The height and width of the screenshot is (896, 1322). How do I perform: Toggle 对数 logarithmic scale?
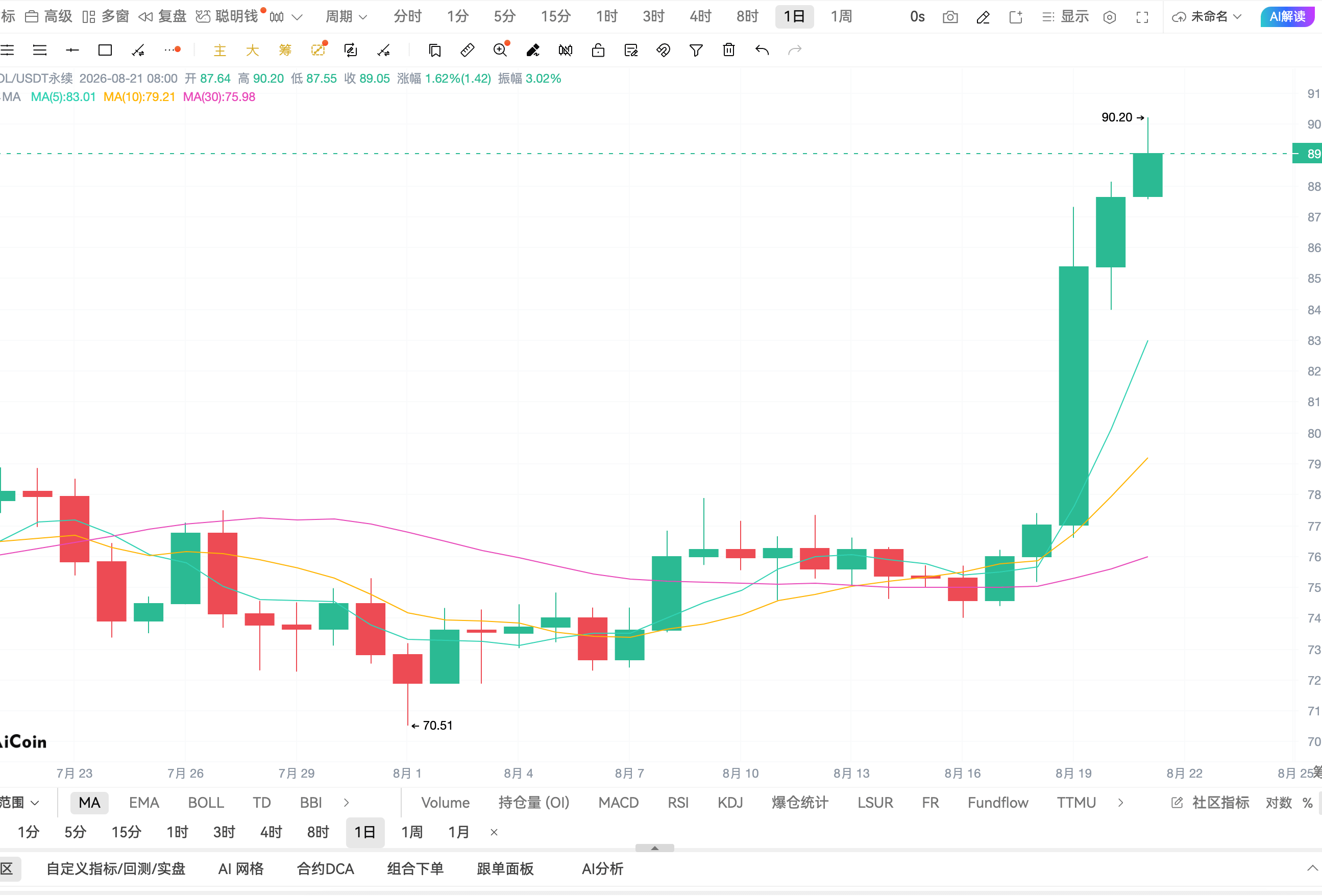coord(1279,803)
